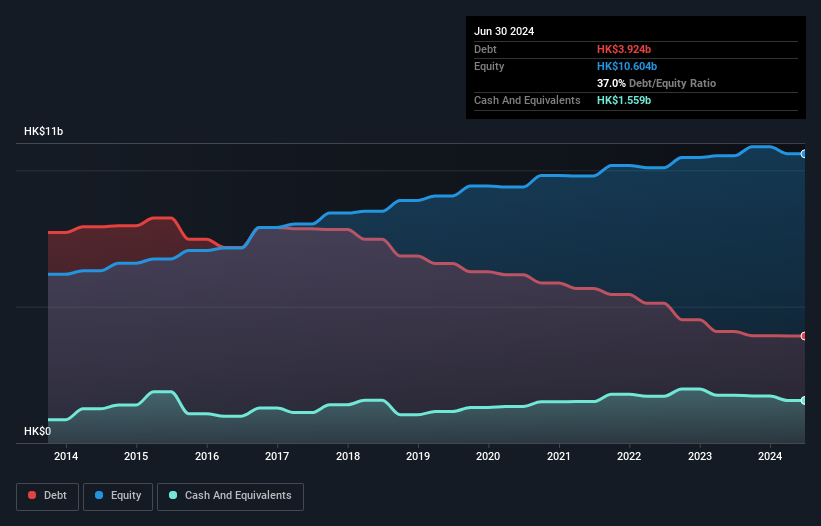Click the blue Equity endpoint marker

(804, 154)
